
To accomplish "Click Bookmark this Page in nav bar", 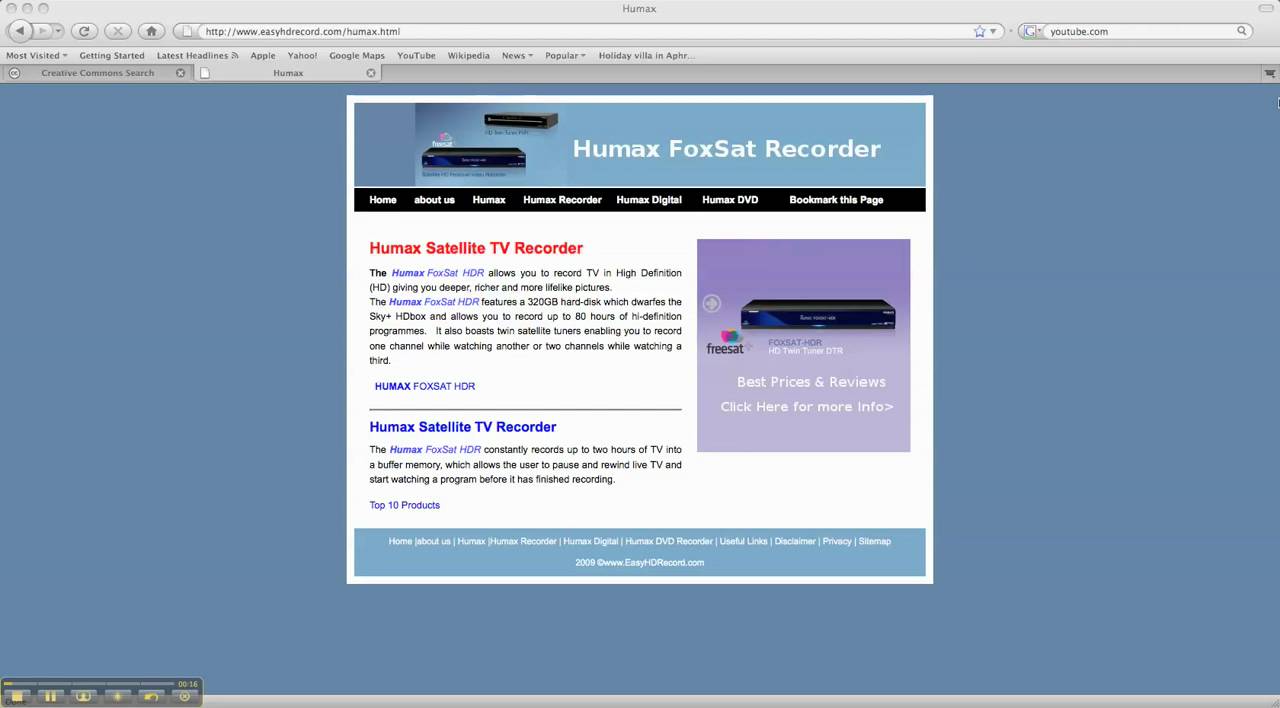I will (836, 200).
